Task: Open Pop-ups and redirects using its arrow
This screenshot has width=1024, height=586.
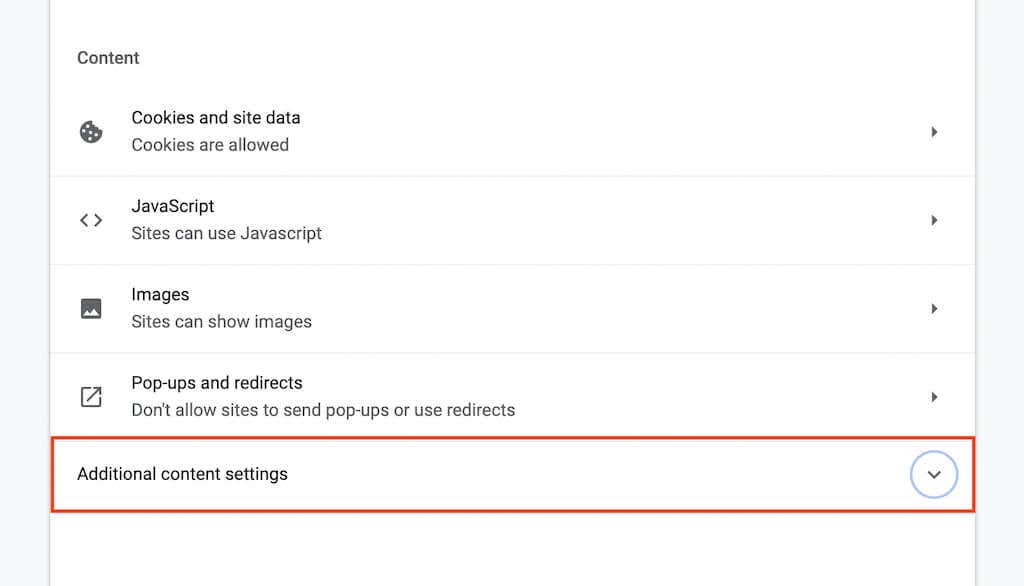Action: 934,397
